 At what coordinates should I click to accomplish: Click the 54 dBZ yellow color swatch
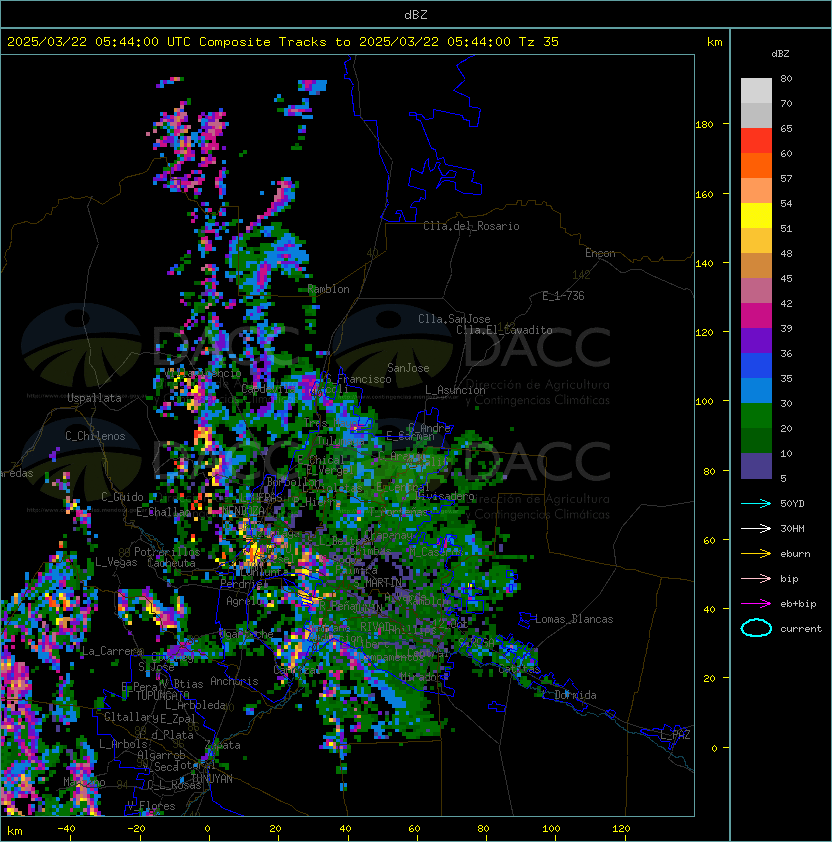click(x=756, y=215)
